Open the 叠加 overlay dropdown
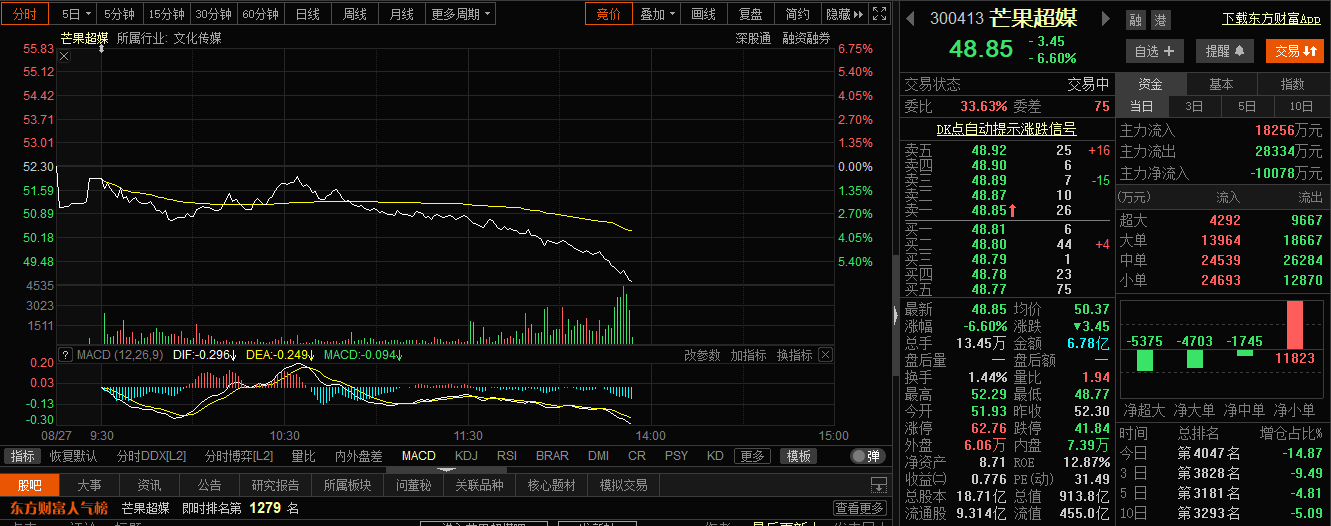The height and width of the screenshot is (526, 1331). coord(657,14)
